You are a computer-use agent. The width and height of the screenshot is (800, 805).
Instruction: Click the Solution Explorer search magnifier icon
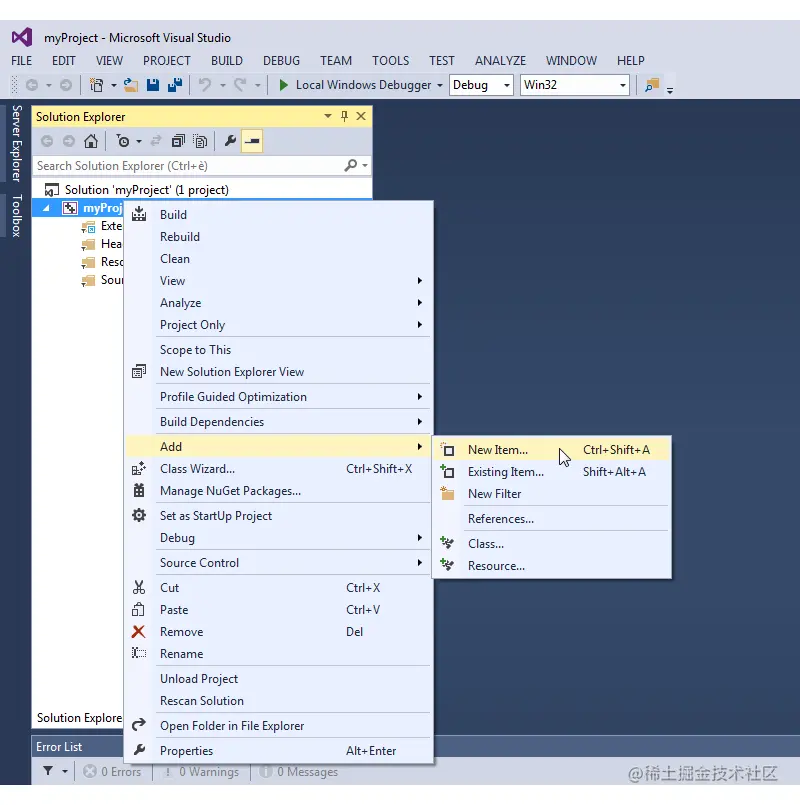pos(350,165)
